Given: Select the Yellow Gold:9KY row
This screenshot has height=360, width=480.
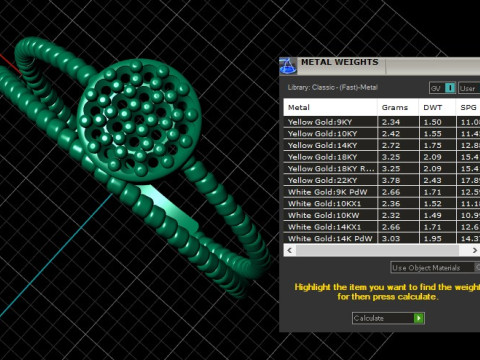Looking at the screenshot, I should coord(382,122).
